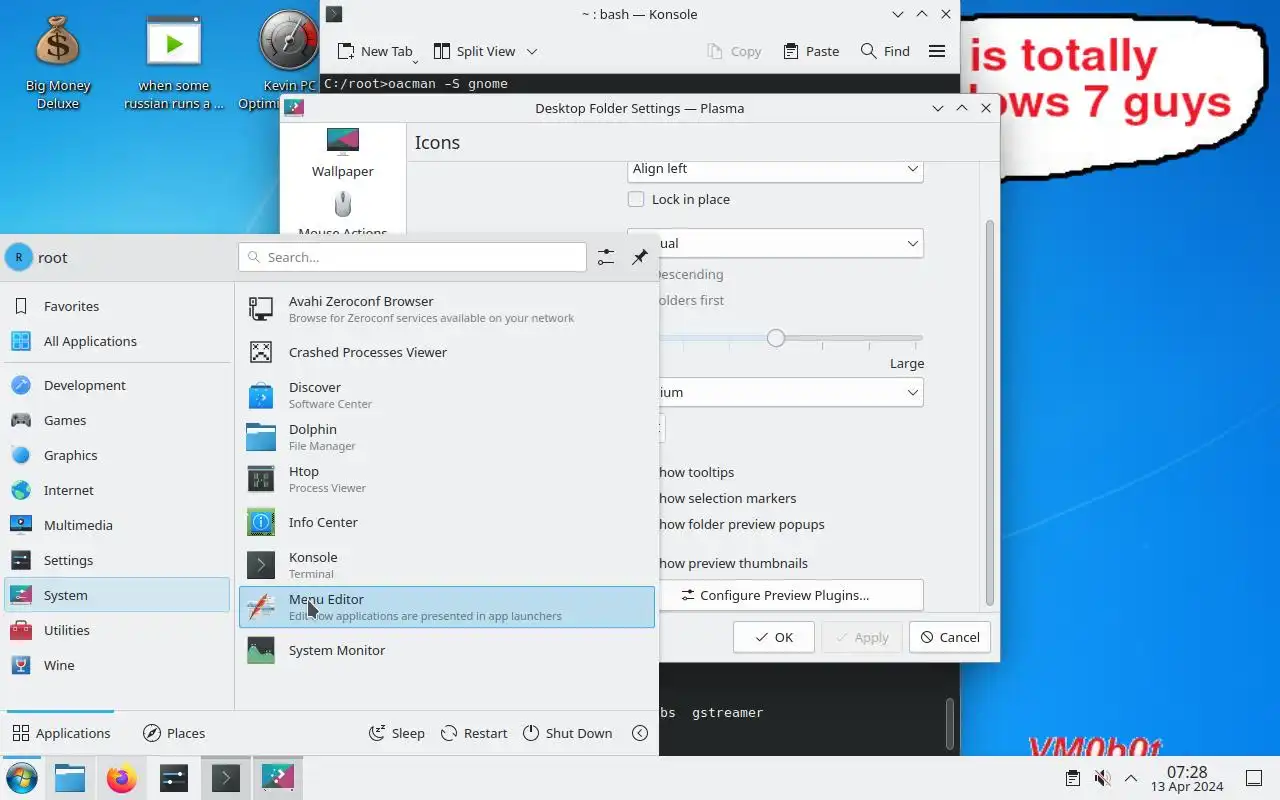Viewport: 1280px width, 800px height.
Task: Click Desktop Folder Settings vertical scrollbar
Action: coord(990,413)
